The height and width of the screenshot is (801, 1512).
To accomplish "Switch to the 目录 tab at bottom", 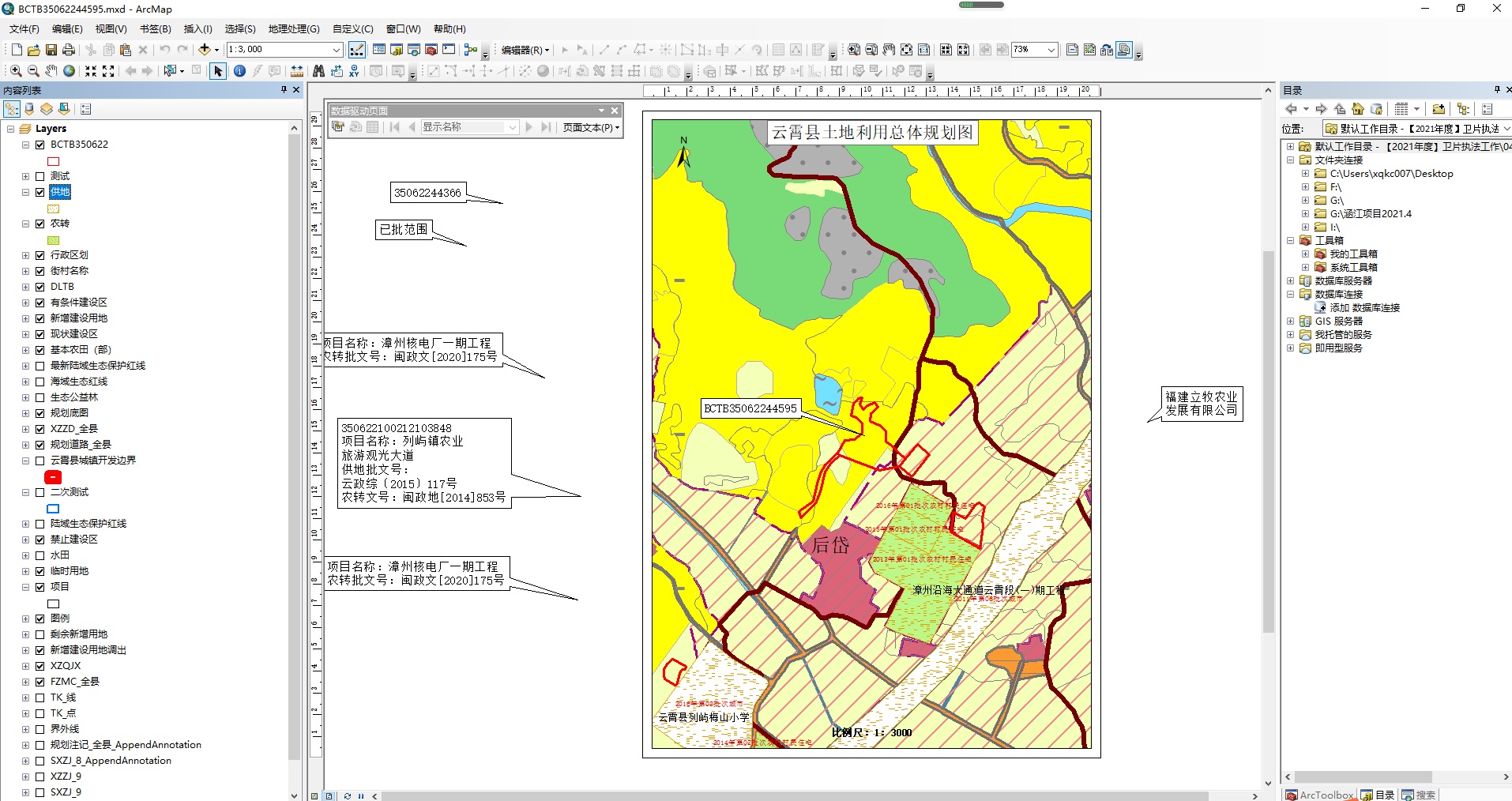I will coord(1378,795).
